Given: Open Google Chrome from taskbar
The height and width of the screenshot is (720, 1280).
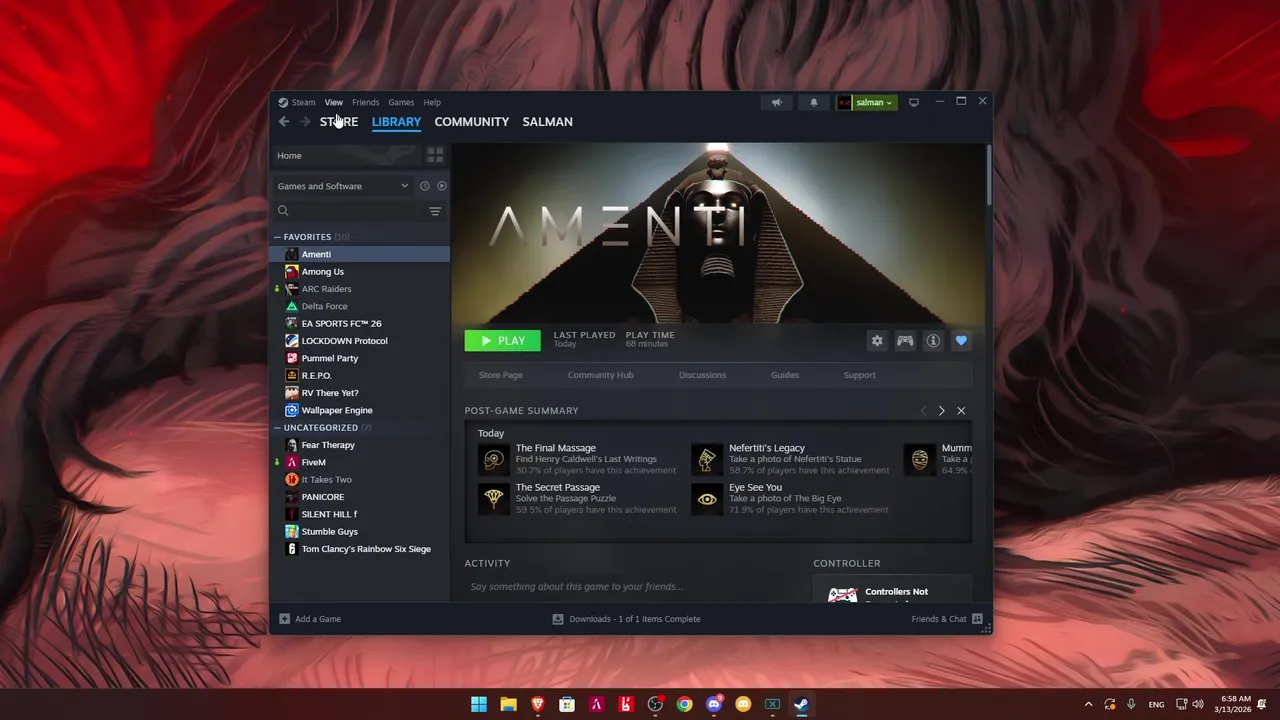Looking at the screenshot, I should (x=684, y=704).
